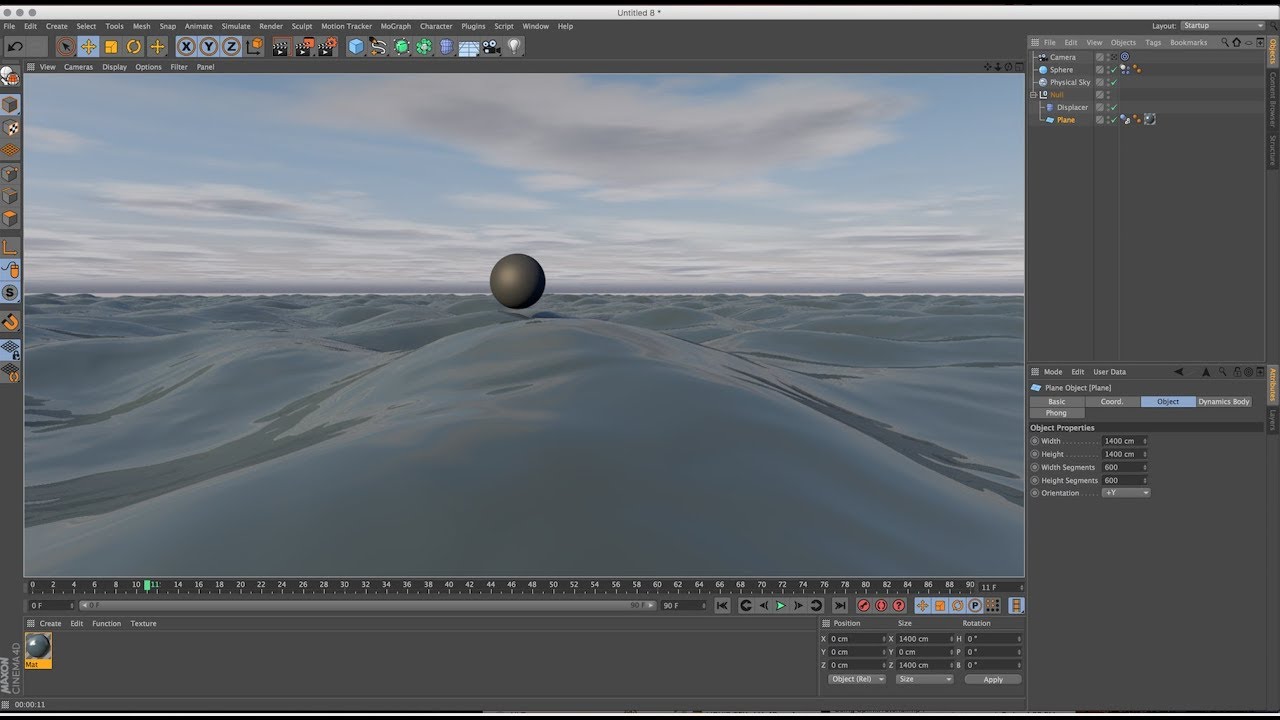Screen dimensions: 1280x720
Task: Toggle the Parameter 'P' keyframe option
Action: click(975, 606)
